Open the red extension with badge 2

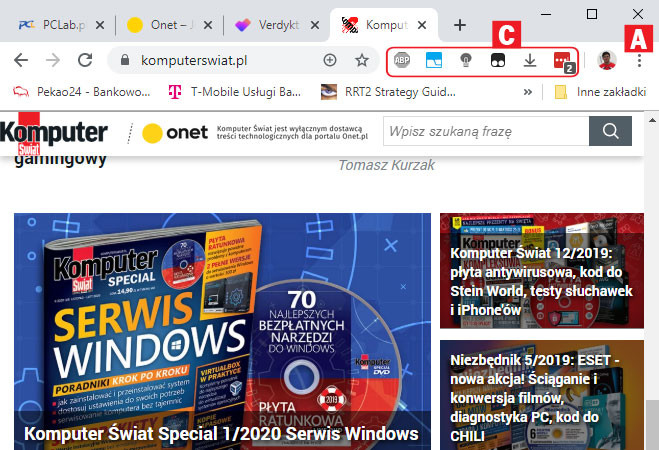pyautogui.click(x=564, y=62)
